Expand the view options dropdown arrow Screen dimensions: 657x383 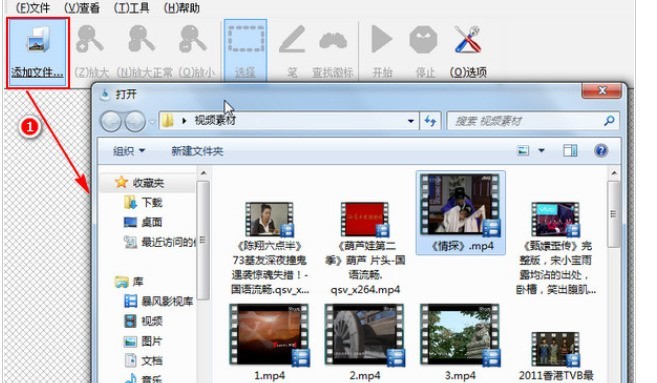pyautogui.click(x=541, y=150)
